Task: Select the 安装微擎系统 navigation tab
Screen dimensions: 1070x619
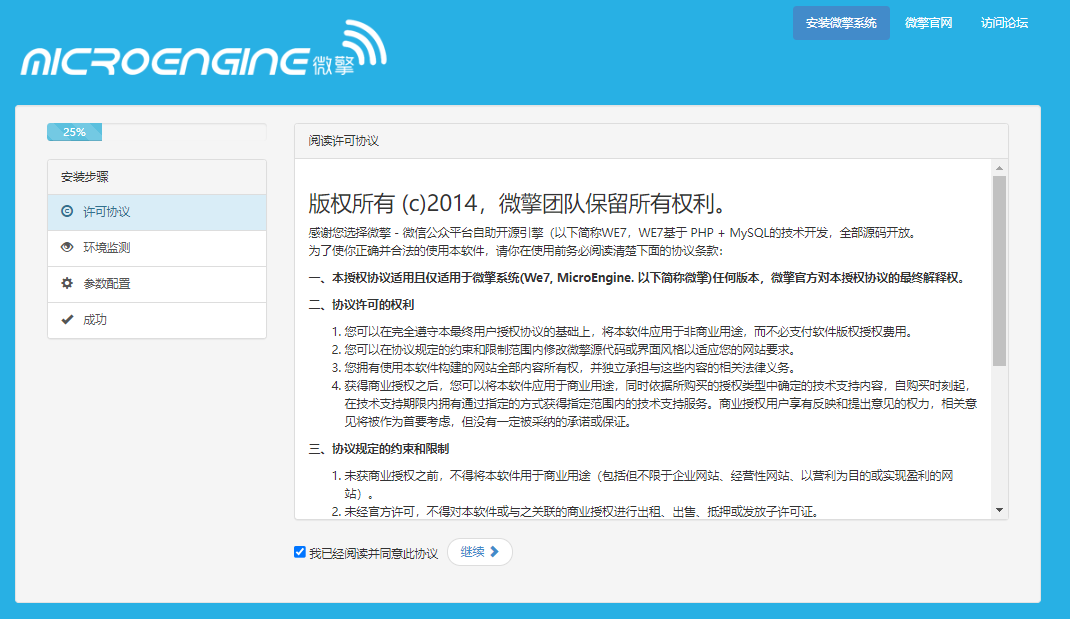Action: point(840,23)
